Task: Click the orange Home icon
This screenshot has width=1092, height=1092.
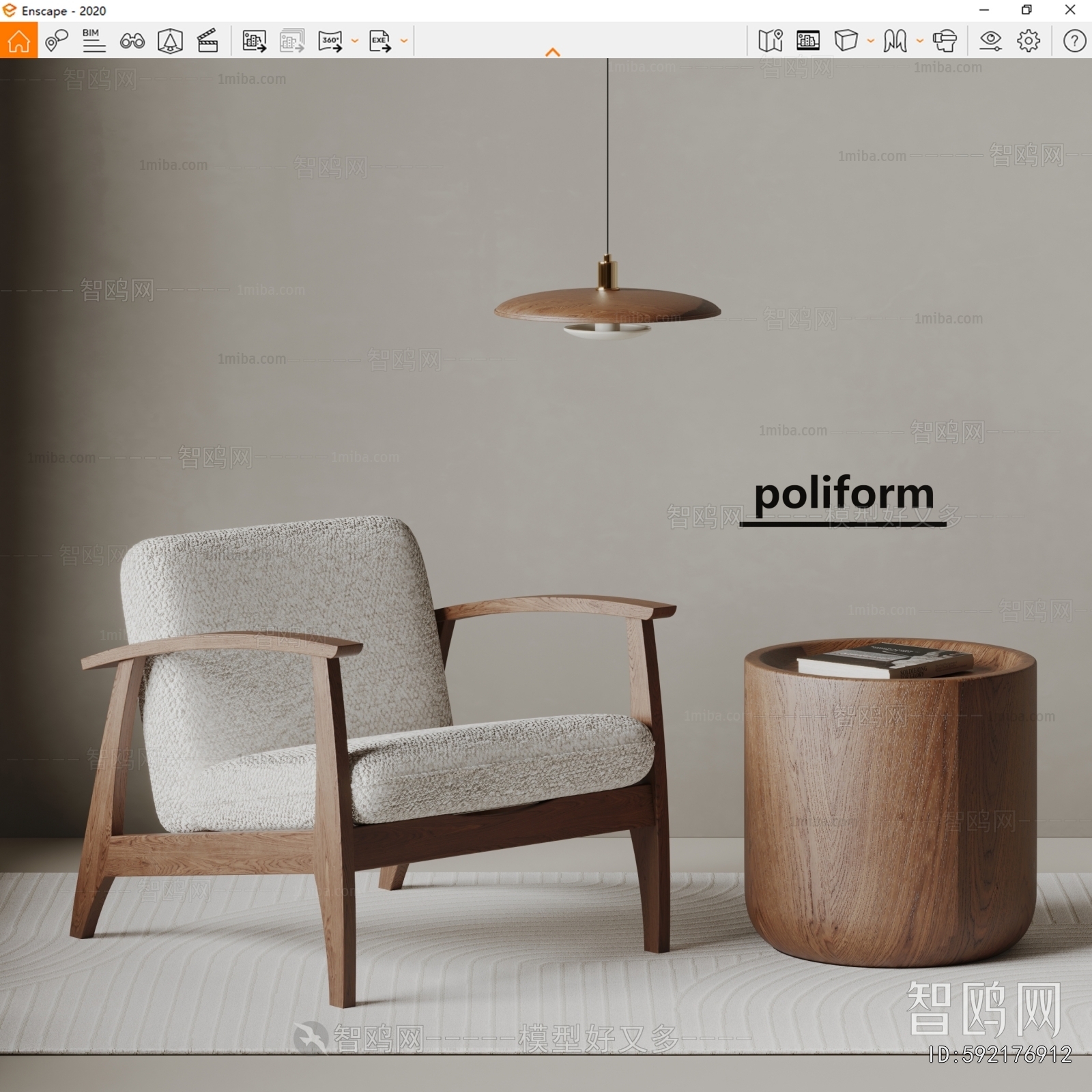Action: click(18, 40)
